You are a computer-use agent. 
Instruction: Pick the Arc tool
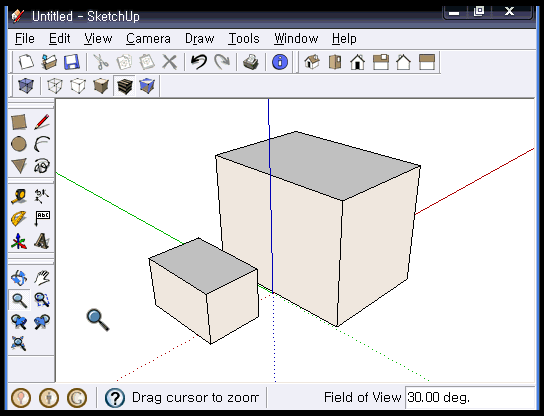coord(42,144)
